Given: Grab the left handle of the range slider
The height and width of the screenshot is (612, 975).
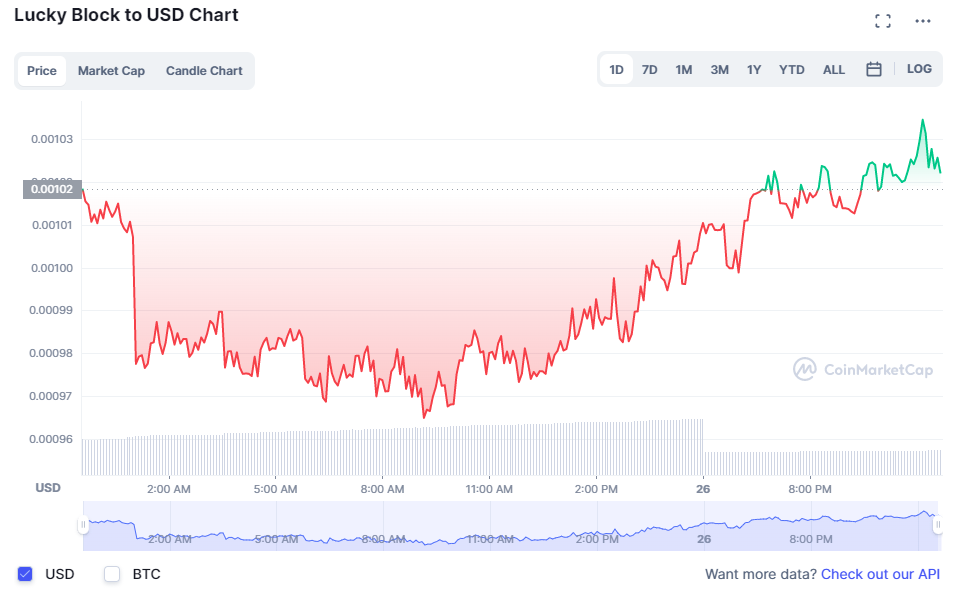Looking at the screenshot, I should coord(83,525).
